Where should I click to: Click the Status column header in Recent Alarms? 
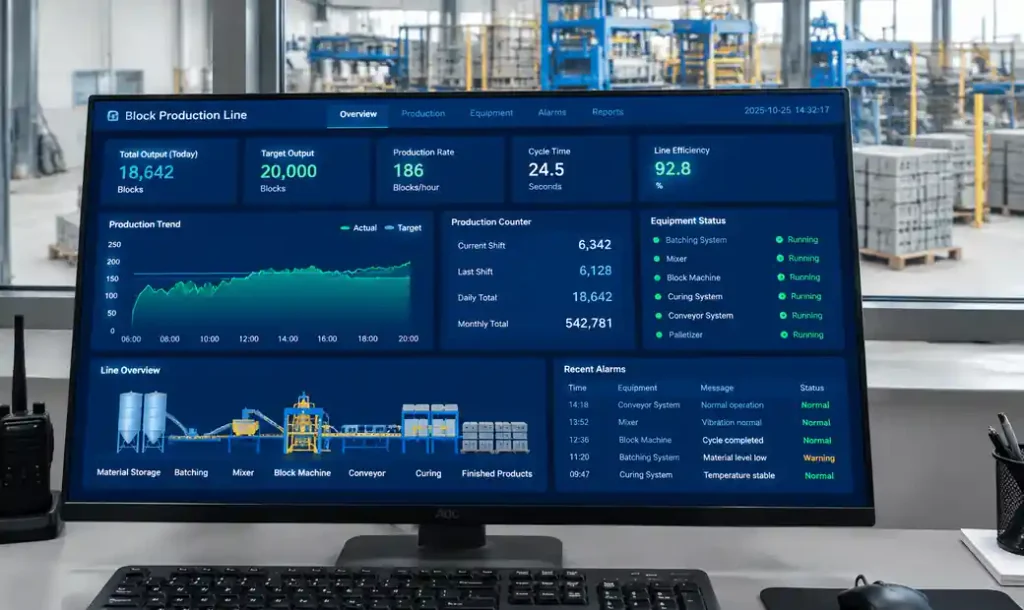(x=812, y=388)
